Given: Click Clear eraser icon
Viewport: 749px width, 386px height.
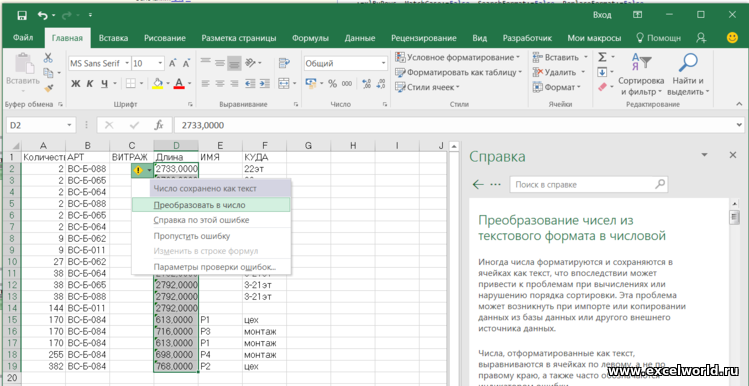Looking at the screenshot, I should point(602,87).
